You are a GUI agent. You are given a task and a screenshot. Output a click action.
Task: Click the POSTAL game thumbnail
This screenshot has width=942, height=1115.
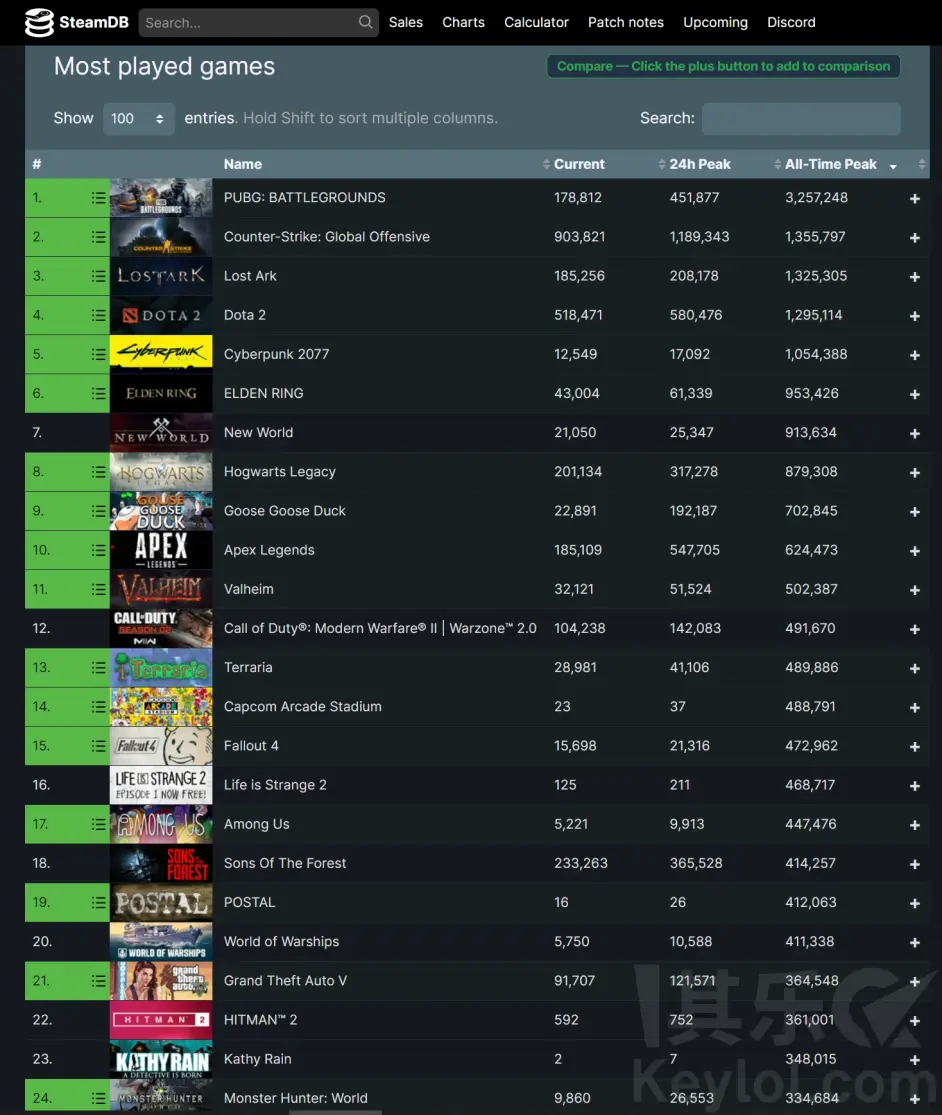(x=161, y=902)
